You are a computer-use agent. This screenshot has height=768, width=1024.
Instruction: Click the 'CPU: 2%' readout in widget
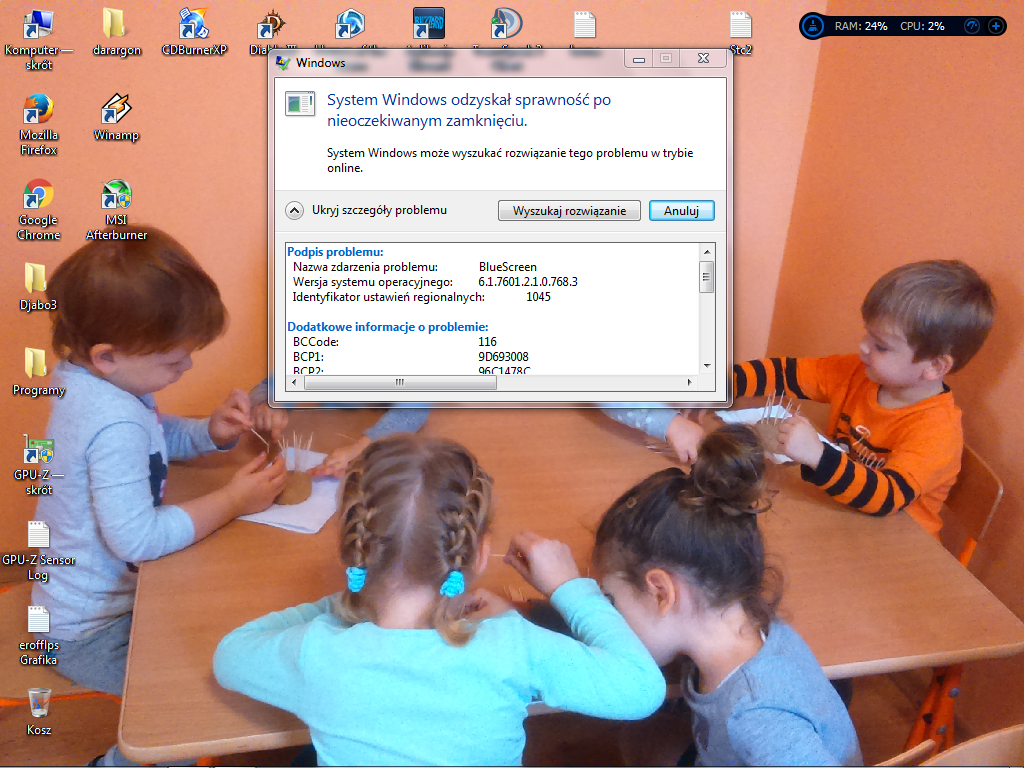(x=922, y=26)
